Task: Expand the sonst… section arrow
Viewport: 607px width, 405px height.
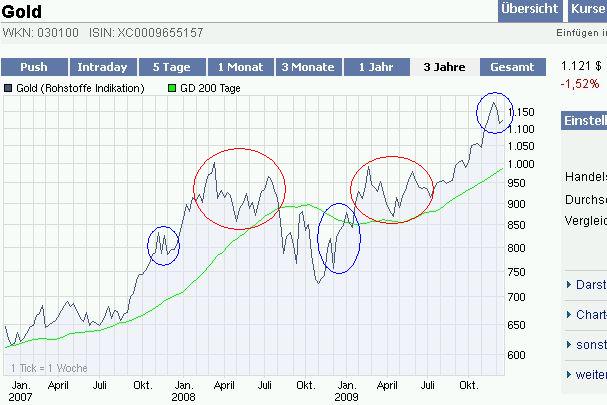Action: [569, 344]
